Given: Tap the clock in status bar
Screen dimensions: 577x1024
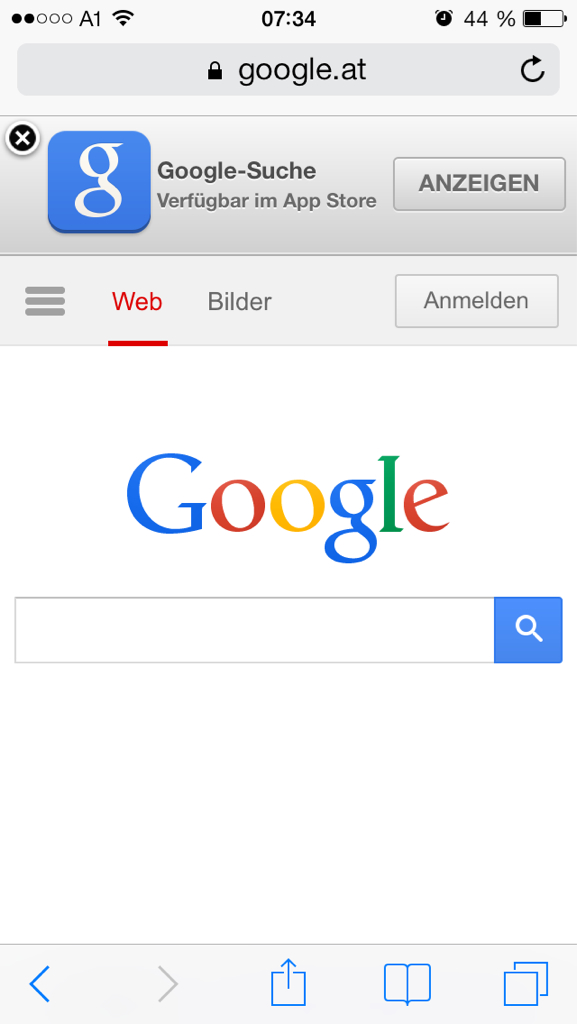Looking at the screenshot, I should pos(288,19).
